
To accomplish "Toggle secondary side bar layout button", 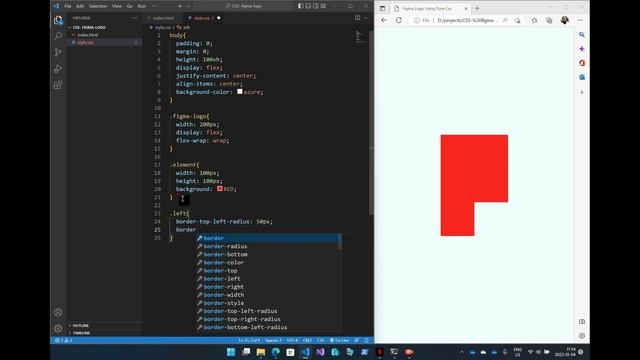I will 316,6.
